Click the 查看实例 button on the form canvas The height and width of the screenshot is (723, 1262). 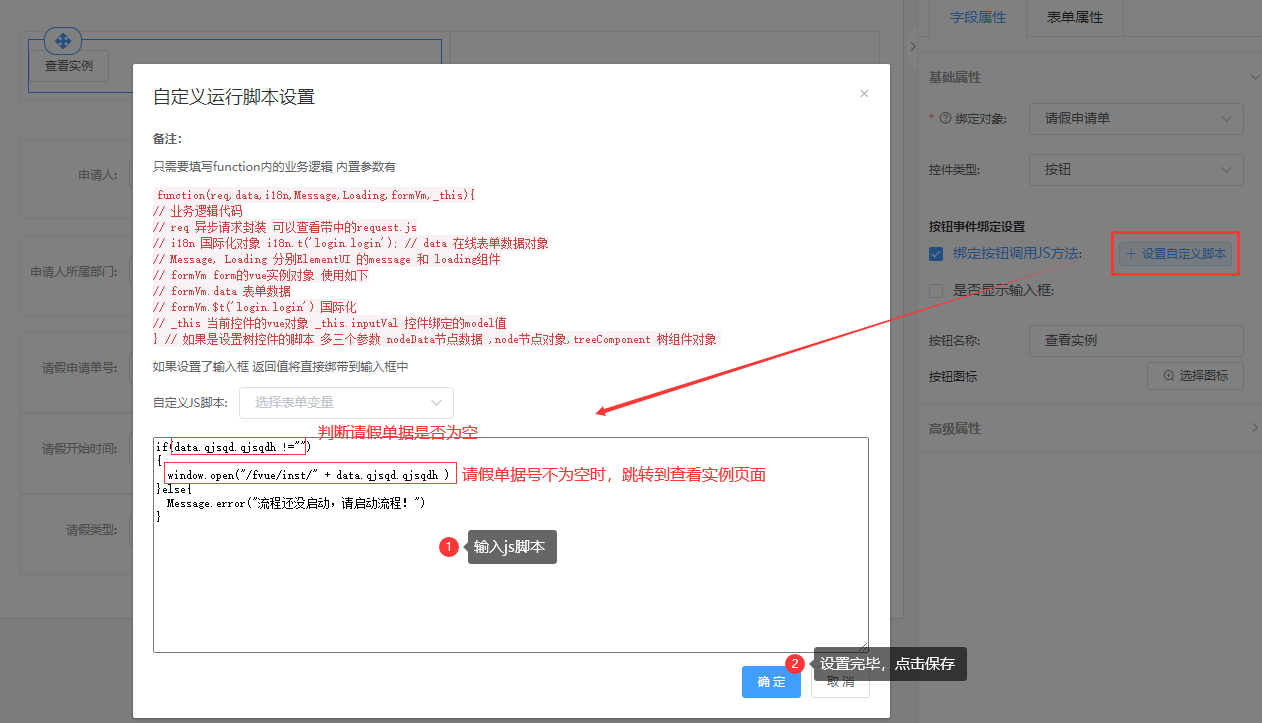[69, 66]
